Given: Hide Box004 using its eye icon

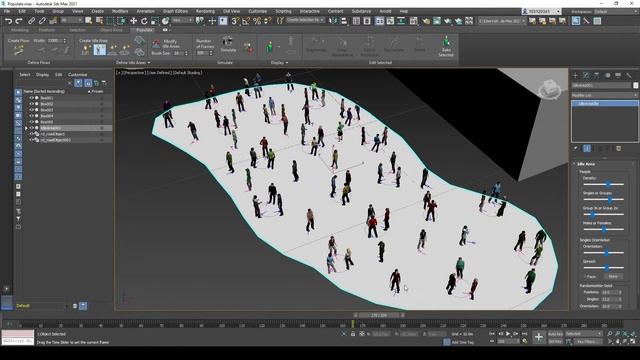Looking at the screenshot, I should (31, 116).
